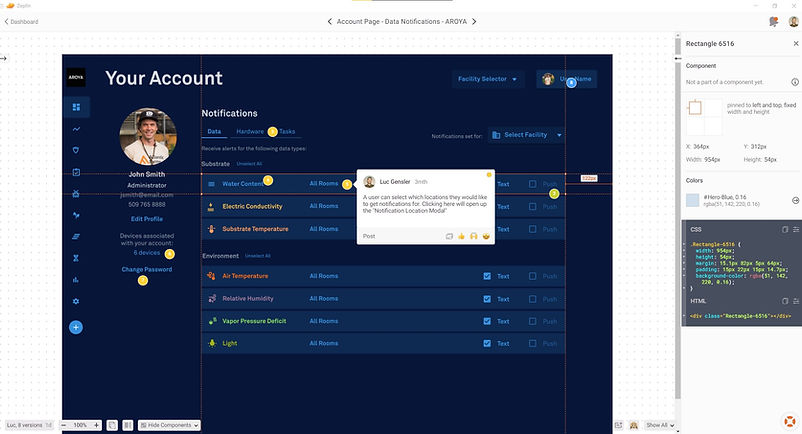Open user profile avatar in top-right corner
This screenshot has height=434, width=802.
[x=793, y=21]
